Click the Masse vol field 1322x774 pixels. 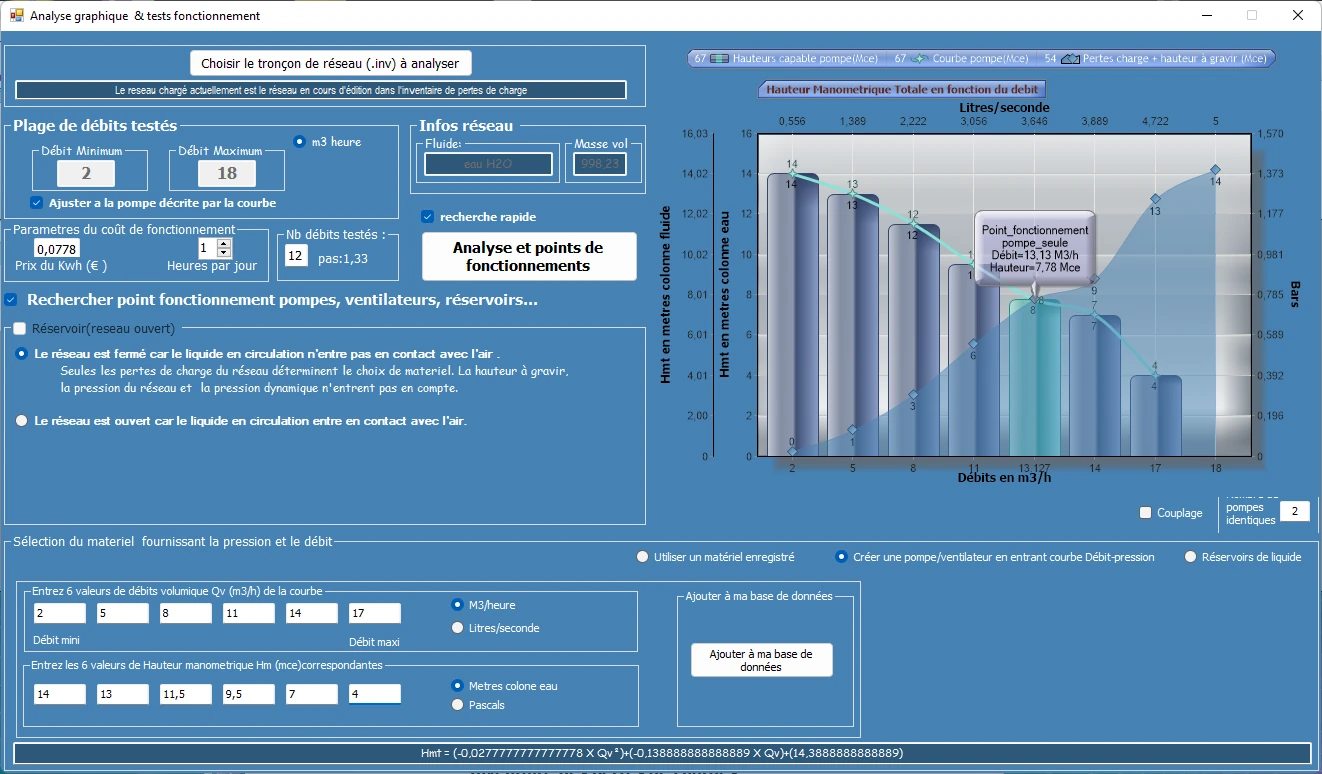(600, 164)
